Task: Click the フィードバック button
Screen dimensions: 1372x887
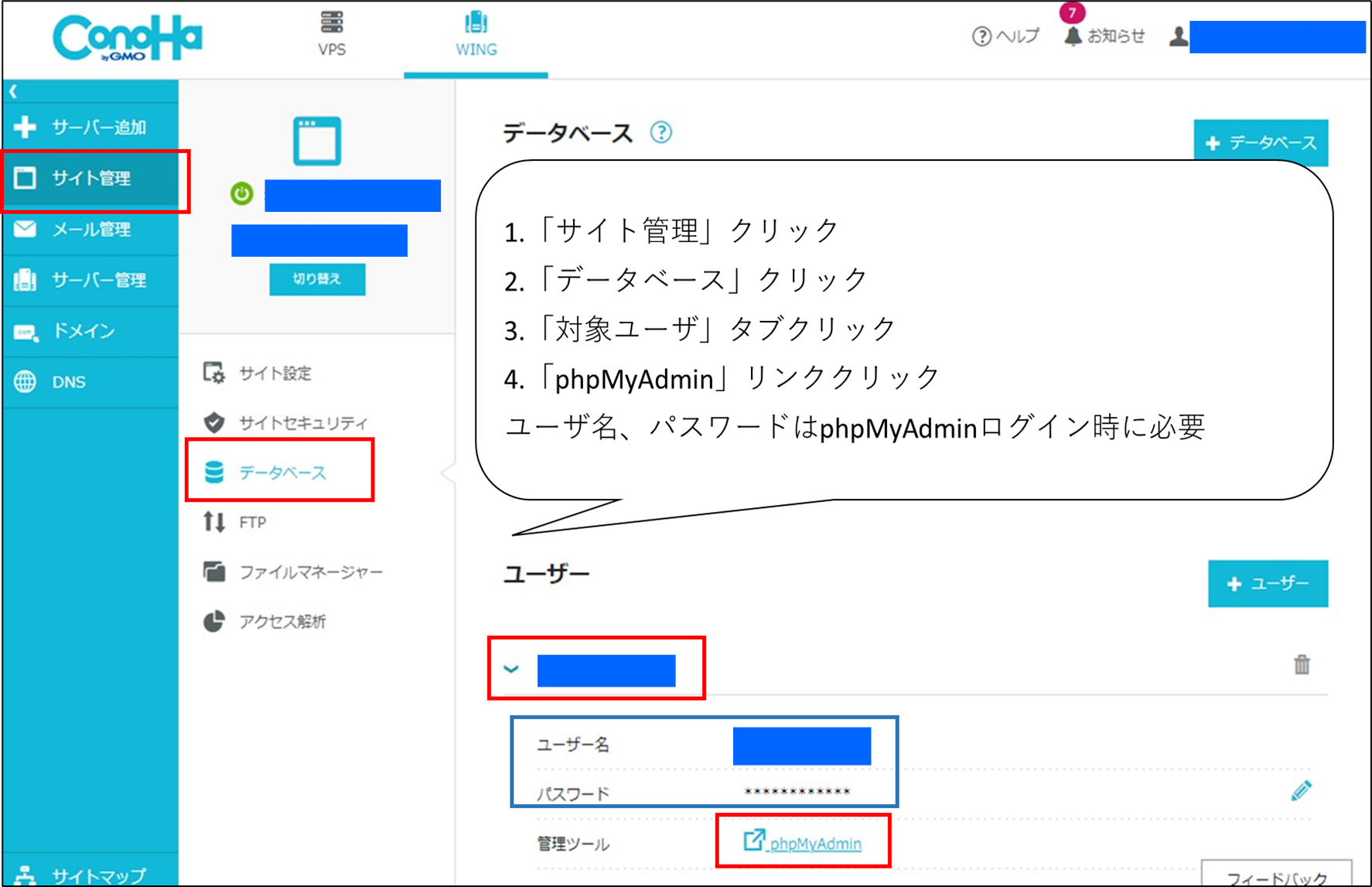Action: [x=1276, y=876]
